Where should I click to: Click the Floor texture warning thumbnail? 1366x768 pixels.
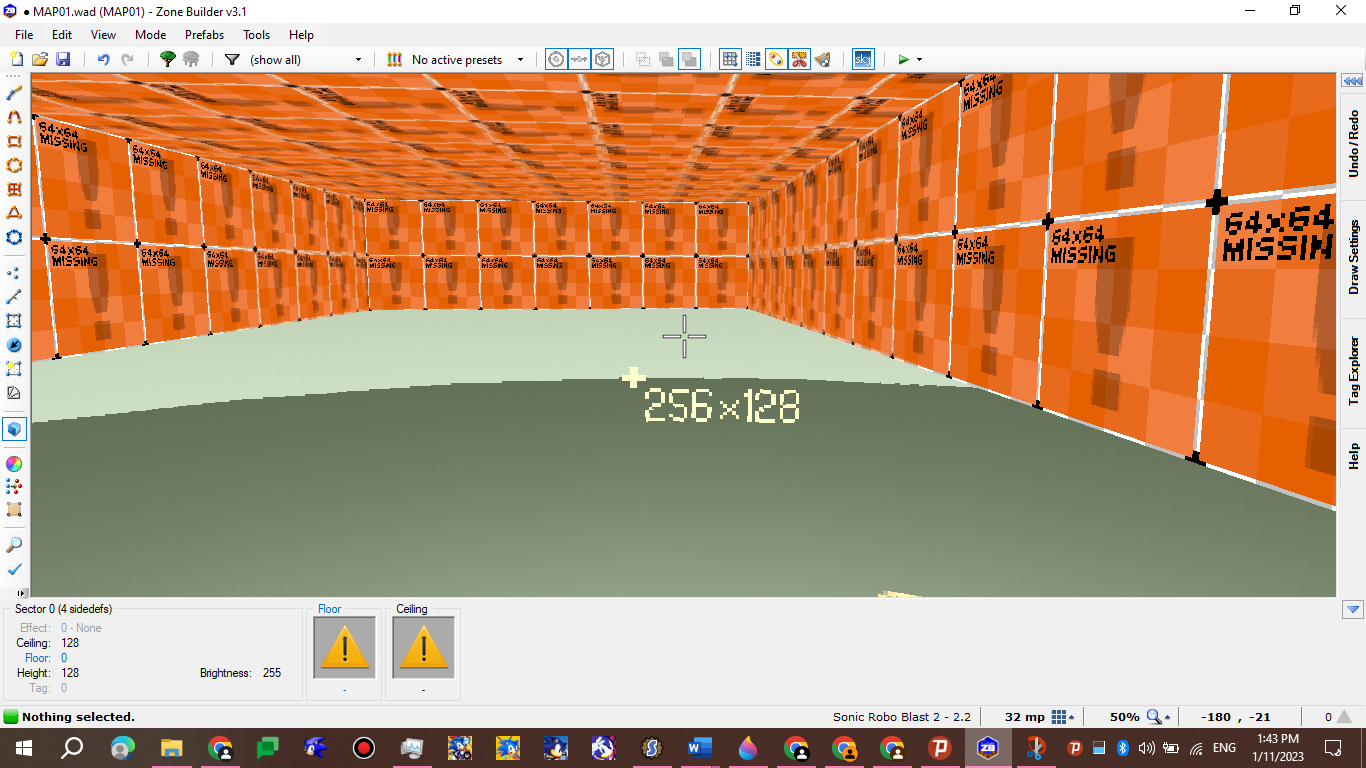tap(345, 648)
